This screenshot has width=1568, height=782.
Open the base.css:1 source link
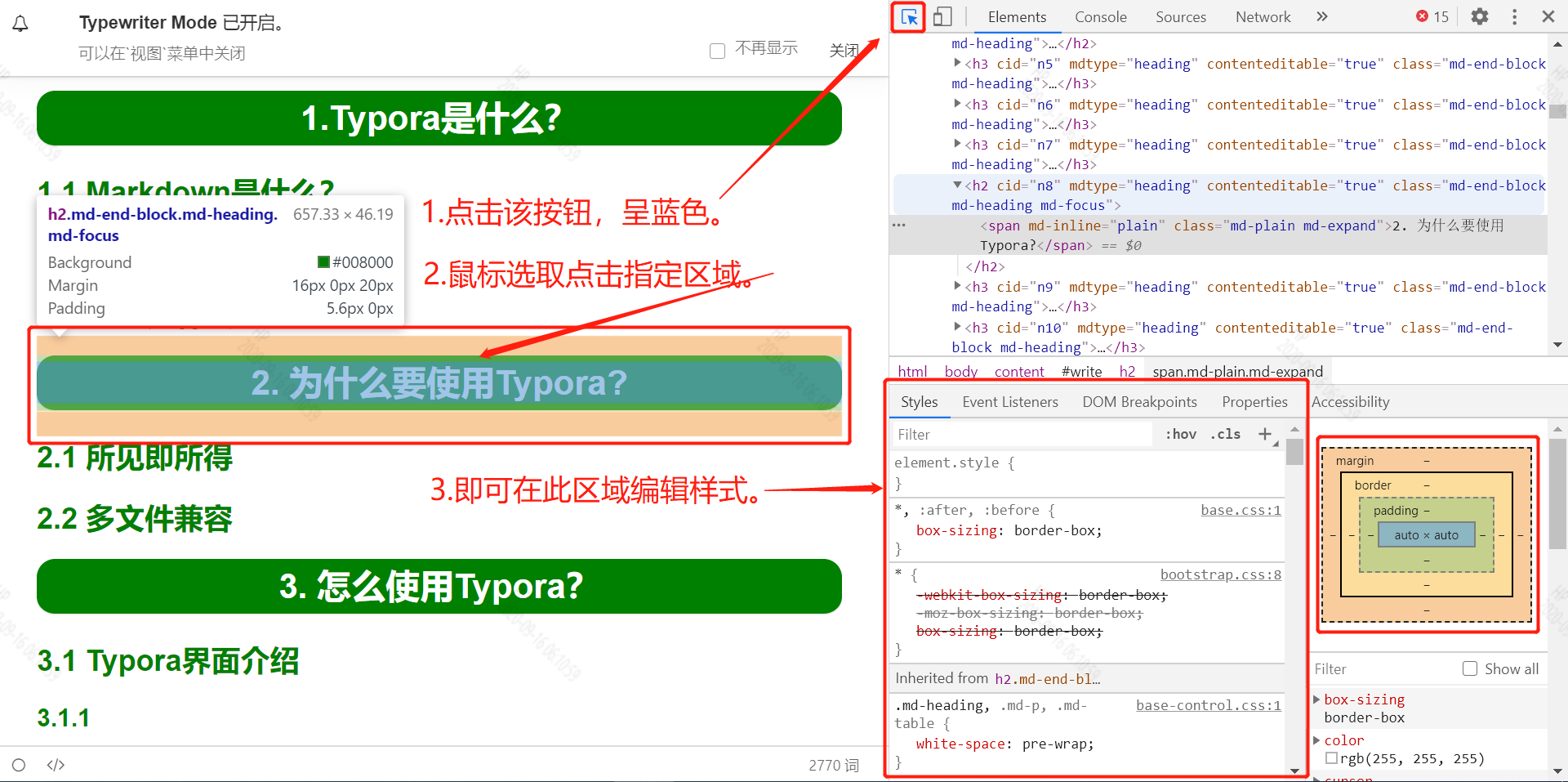pos(1241,510)
